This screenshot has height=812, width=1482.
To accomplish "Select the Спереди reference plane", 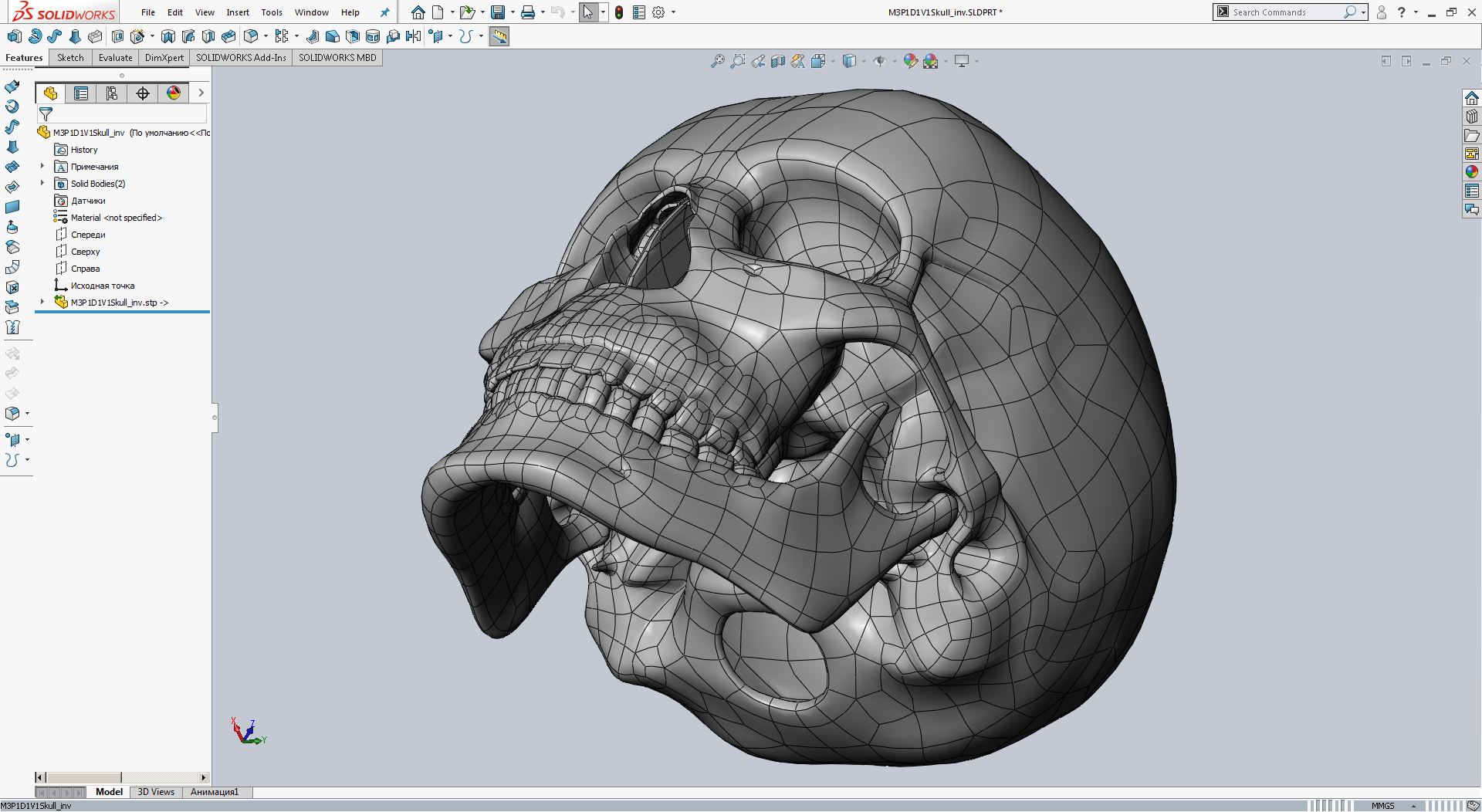I will click(x=88, y=234).
